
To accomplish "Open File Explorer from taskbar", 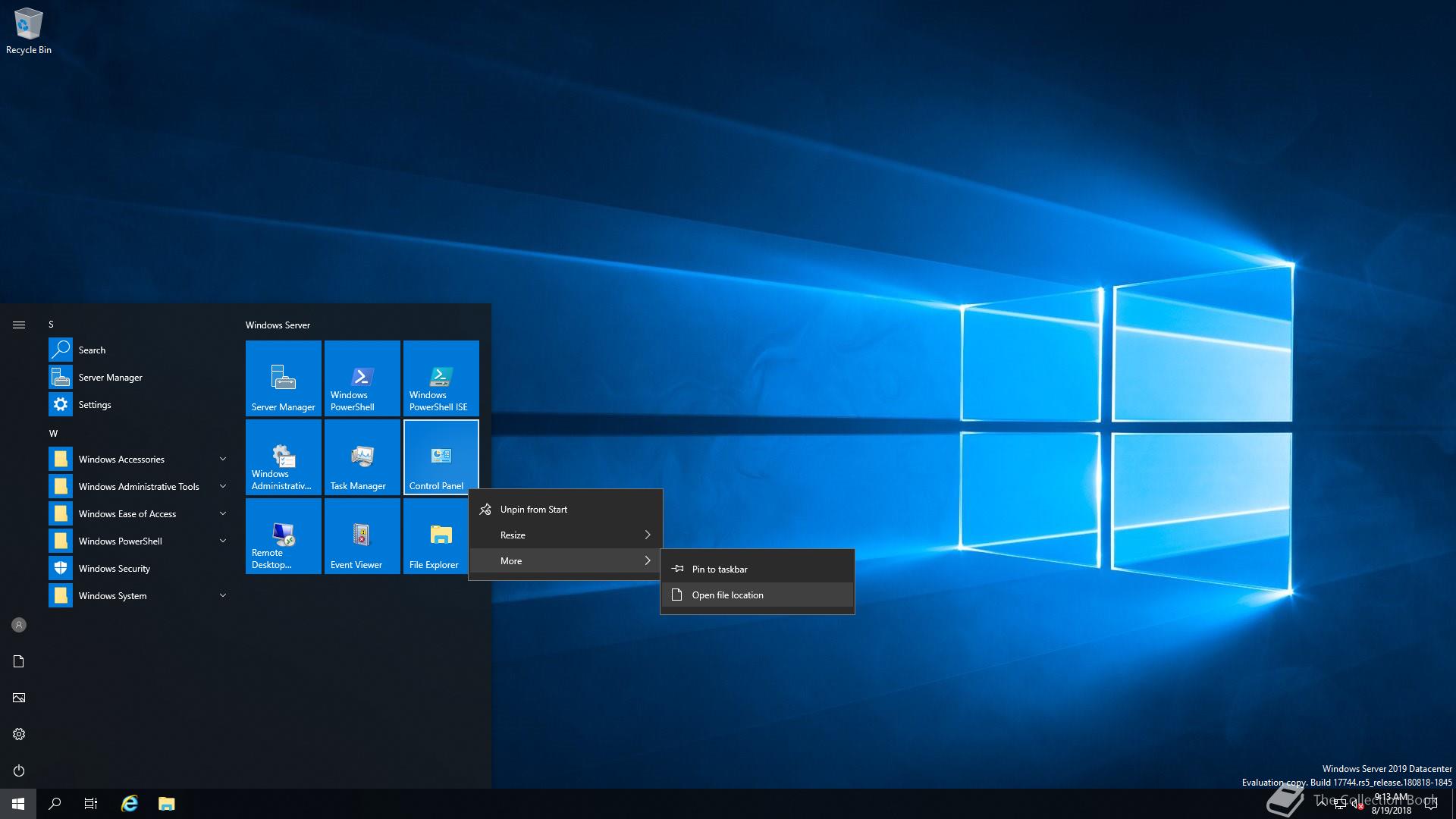I will pyautogui.click(x=167, y=804).
